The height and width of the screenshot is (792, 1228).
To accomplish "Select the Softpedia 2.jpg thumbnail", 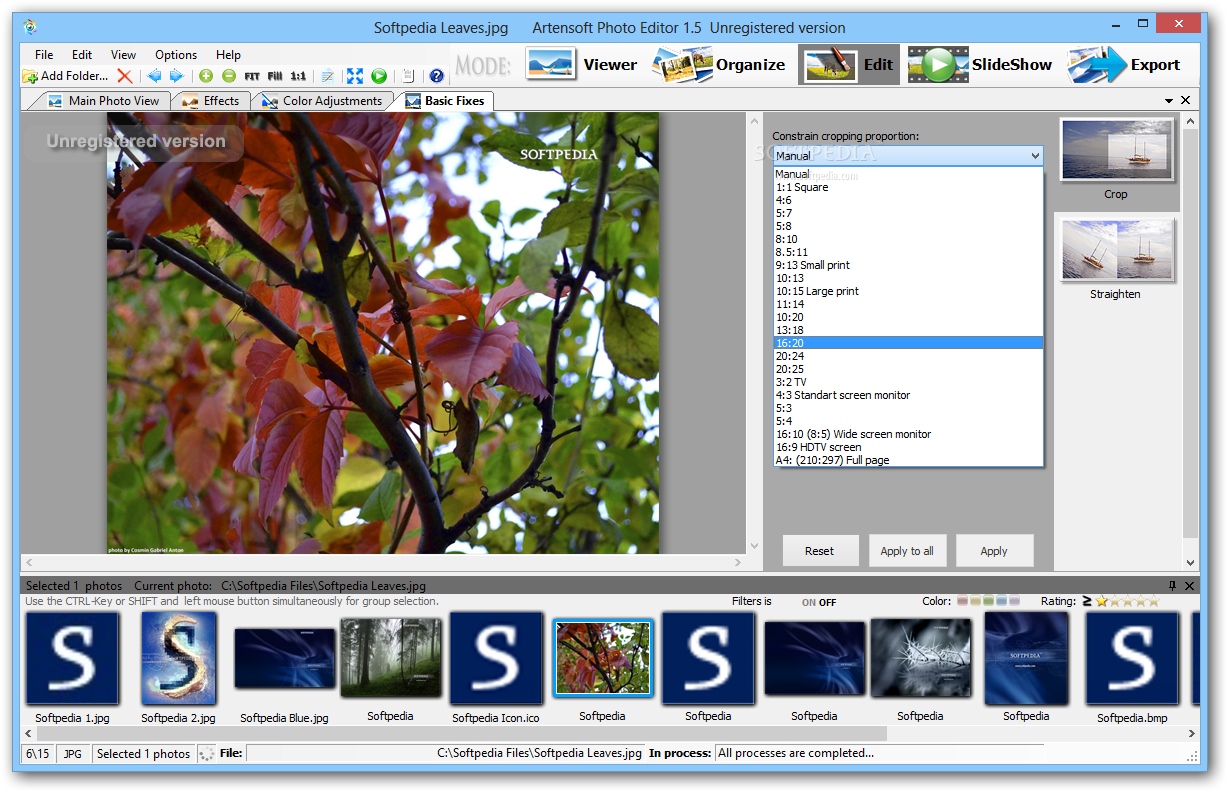I will coord(179,658).
